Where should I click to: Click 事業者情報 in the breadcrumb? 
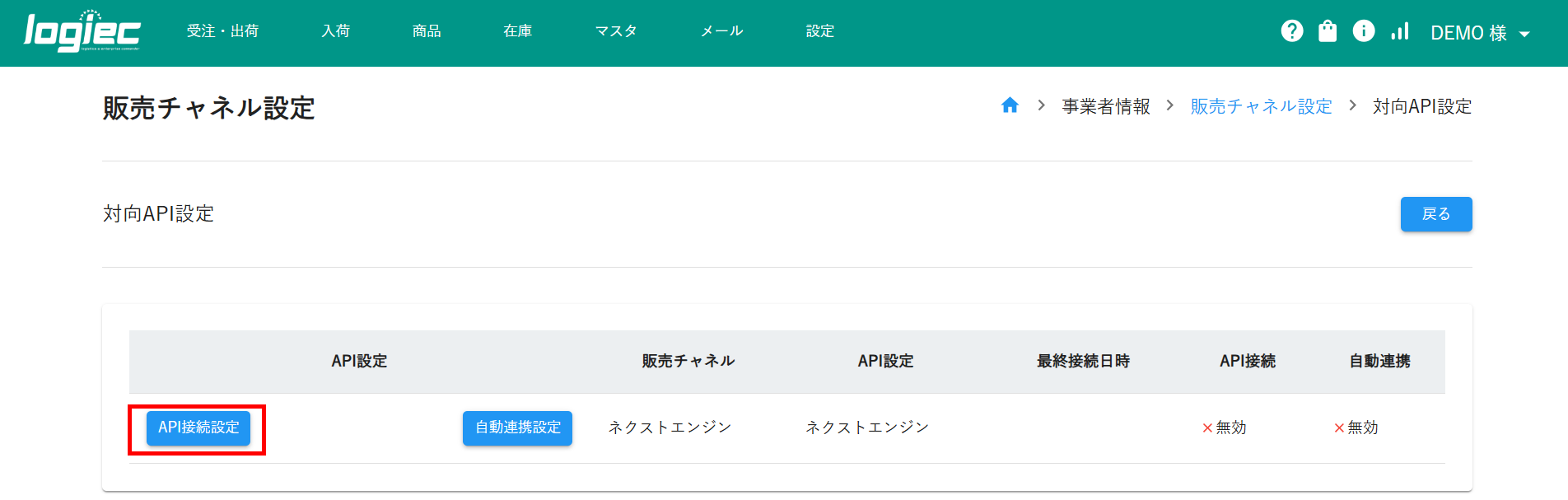(x=1105, y=106)
